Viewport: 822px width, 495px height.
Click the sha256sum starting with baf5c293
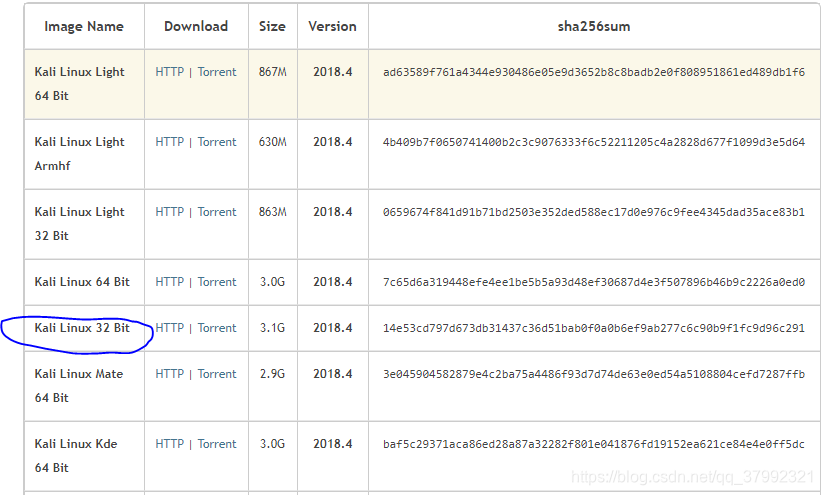coord(594,444)
